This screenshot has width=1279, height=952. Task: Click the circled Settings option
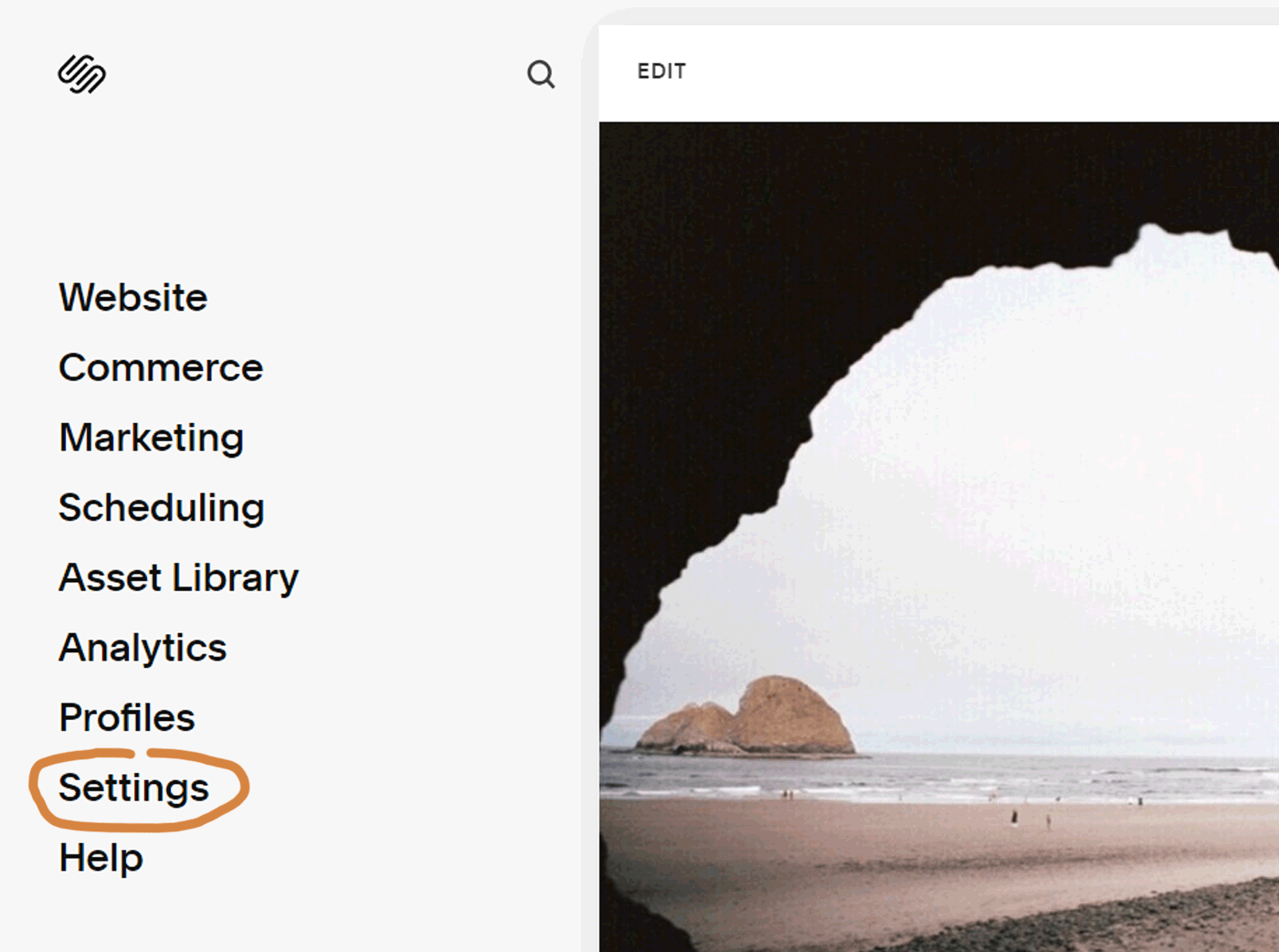134,788
